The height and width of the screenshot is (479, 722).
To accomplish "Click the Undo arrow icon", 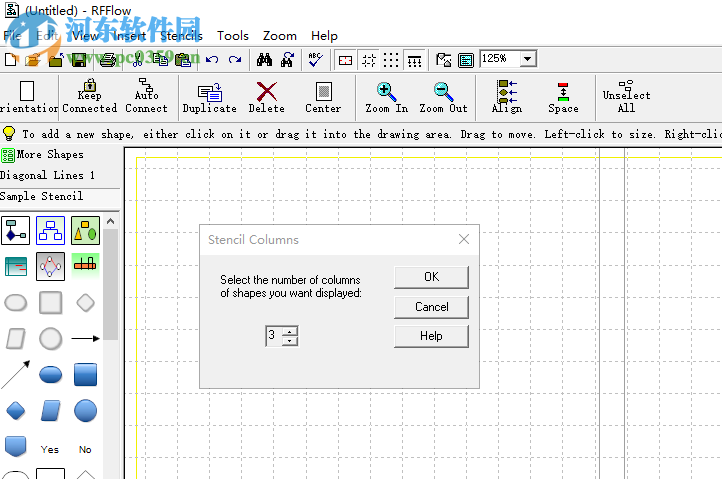I will point(212,59).
